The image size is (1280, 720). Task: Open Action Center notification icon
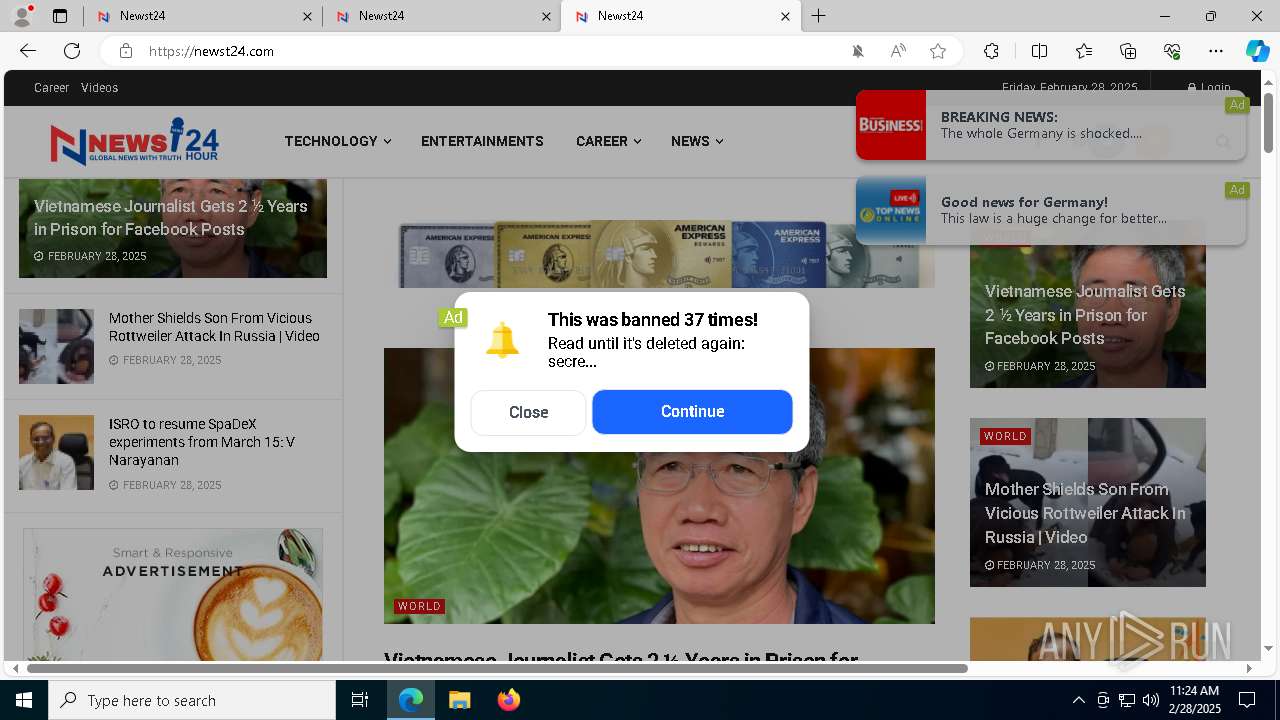pos(1247,700)
